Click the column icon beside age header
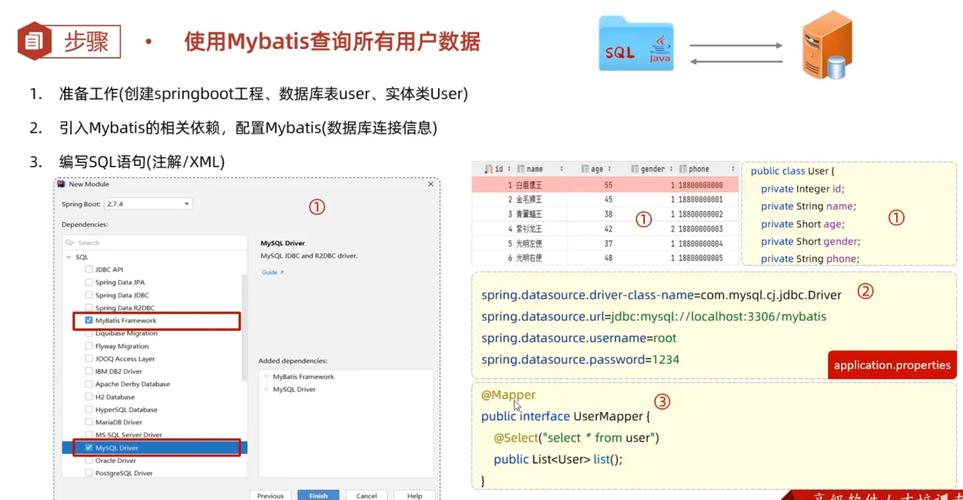963x500 pixels. (x=585, y=168)
